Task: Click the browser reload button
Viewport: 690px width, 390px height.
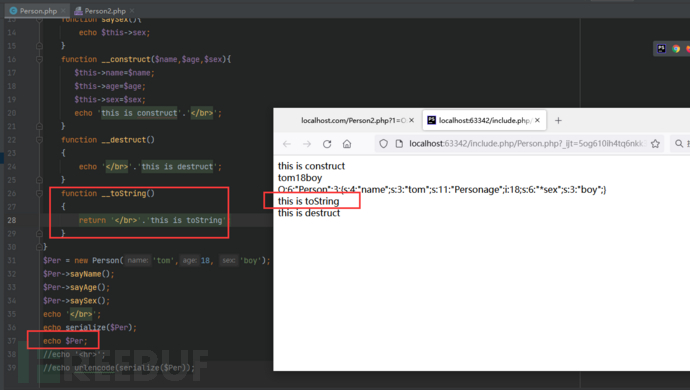Action: pos(327,144)
